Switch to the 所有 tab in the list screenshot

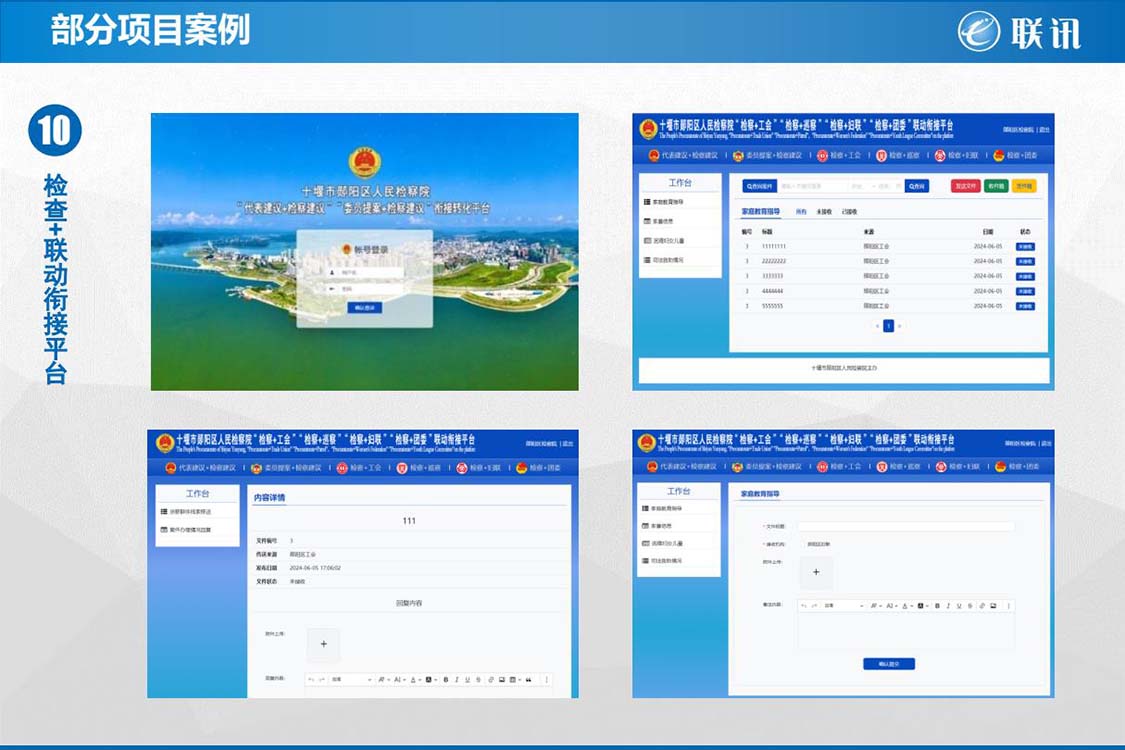pyautogui.click(x=801, y=212)
